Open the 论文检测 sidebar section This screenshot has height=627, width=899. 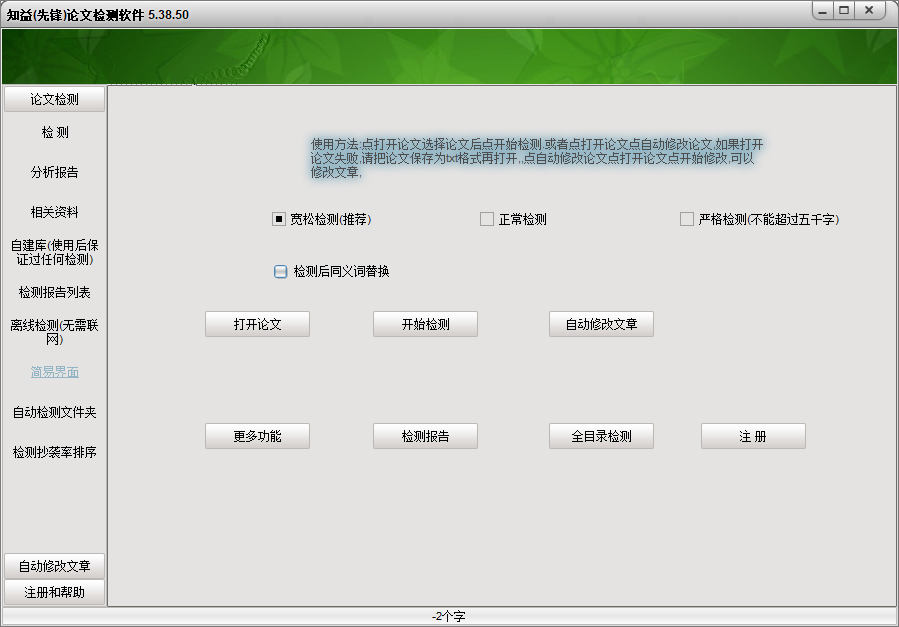(x=54, y=99)
